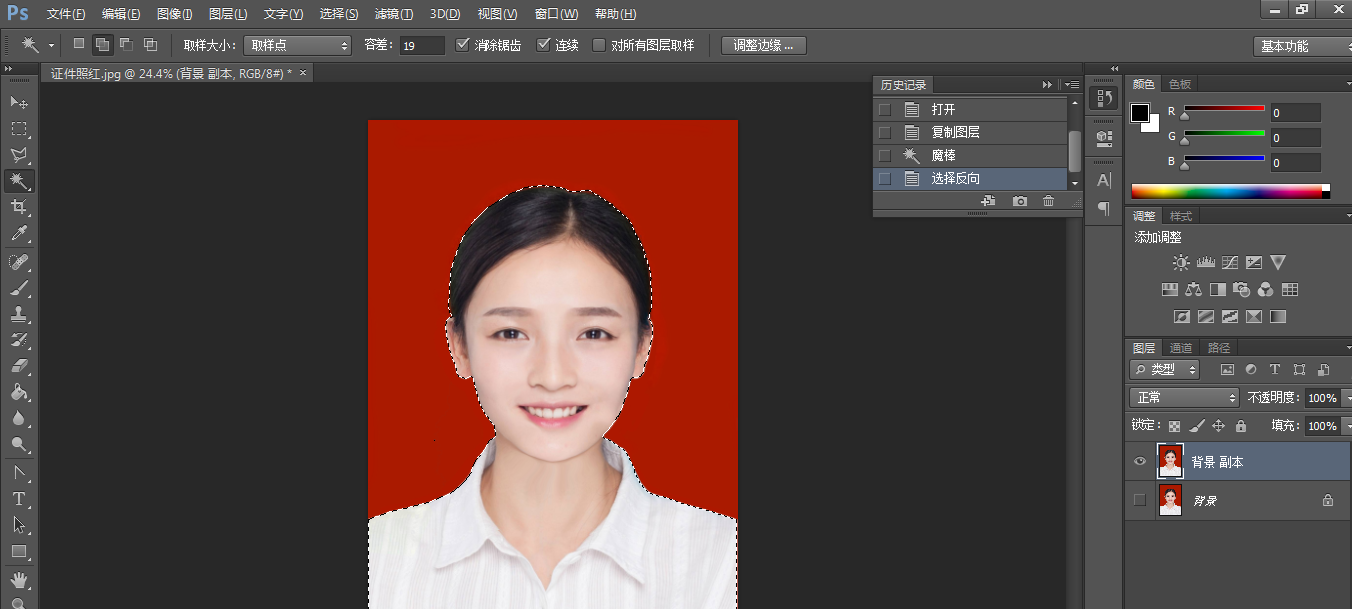
Task: Open the Magic Wand tool preset picker arrow
Action: click(x=51, y=45)
